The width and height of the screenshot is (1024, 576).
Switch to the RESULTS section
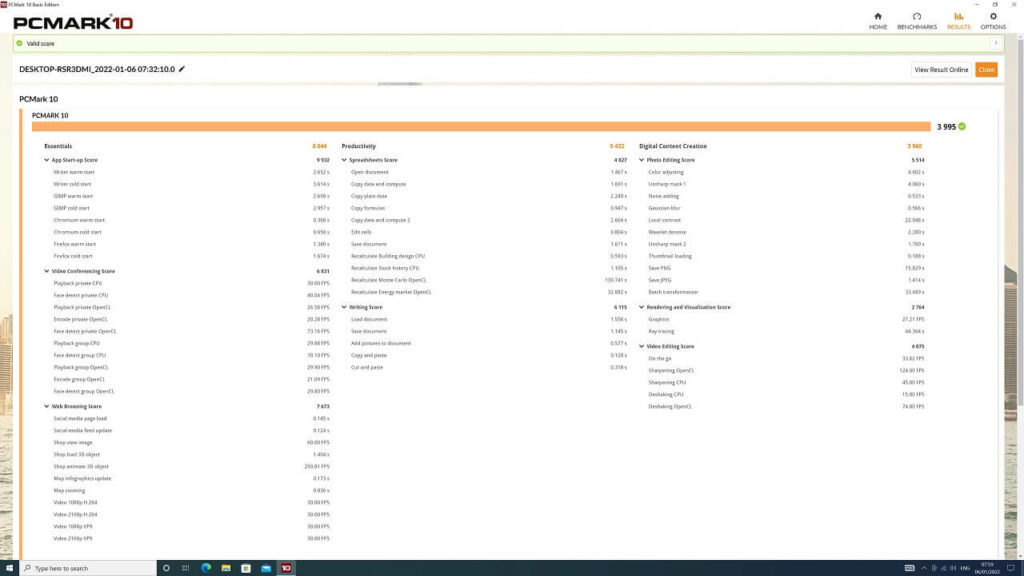click(959, 21)
